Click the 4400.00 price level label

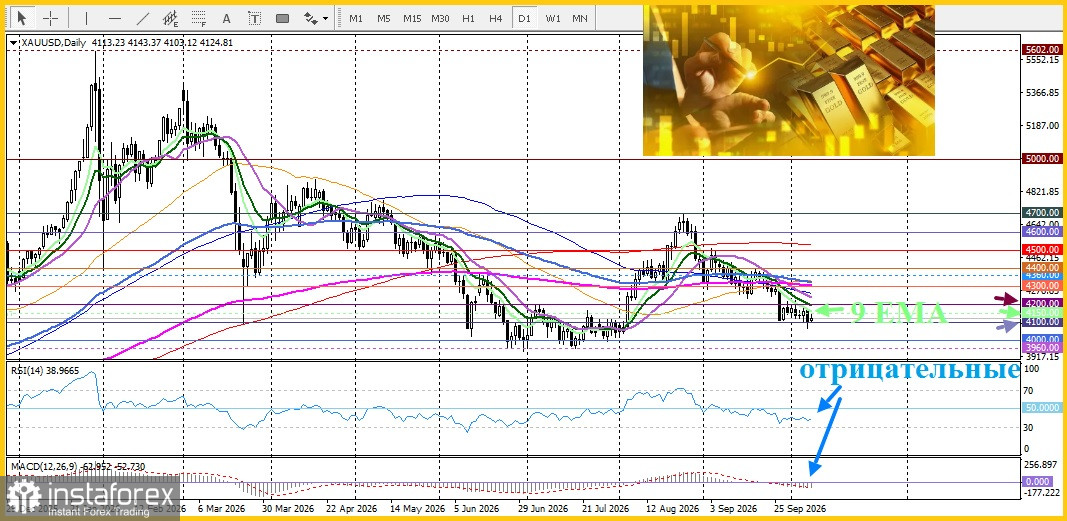[x=1042, y=268]
